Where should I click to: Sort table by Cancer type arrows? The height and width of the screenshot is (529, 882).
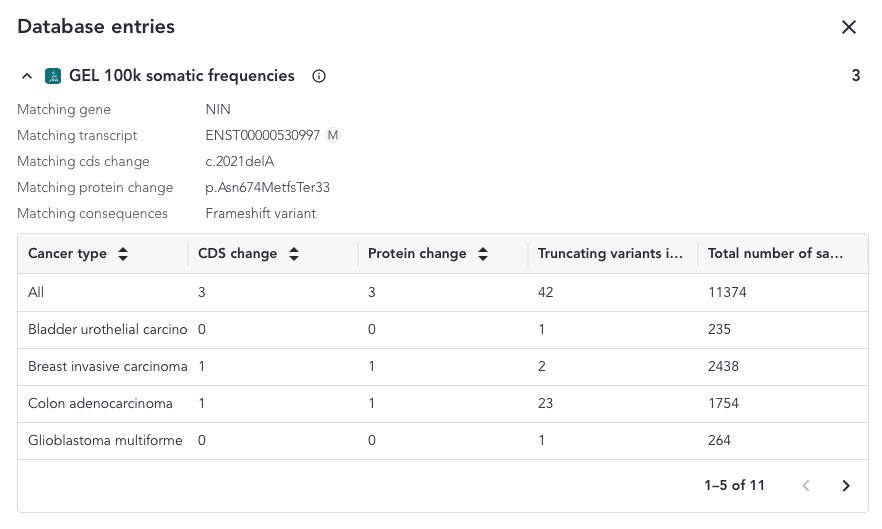[x=123, y=254]
